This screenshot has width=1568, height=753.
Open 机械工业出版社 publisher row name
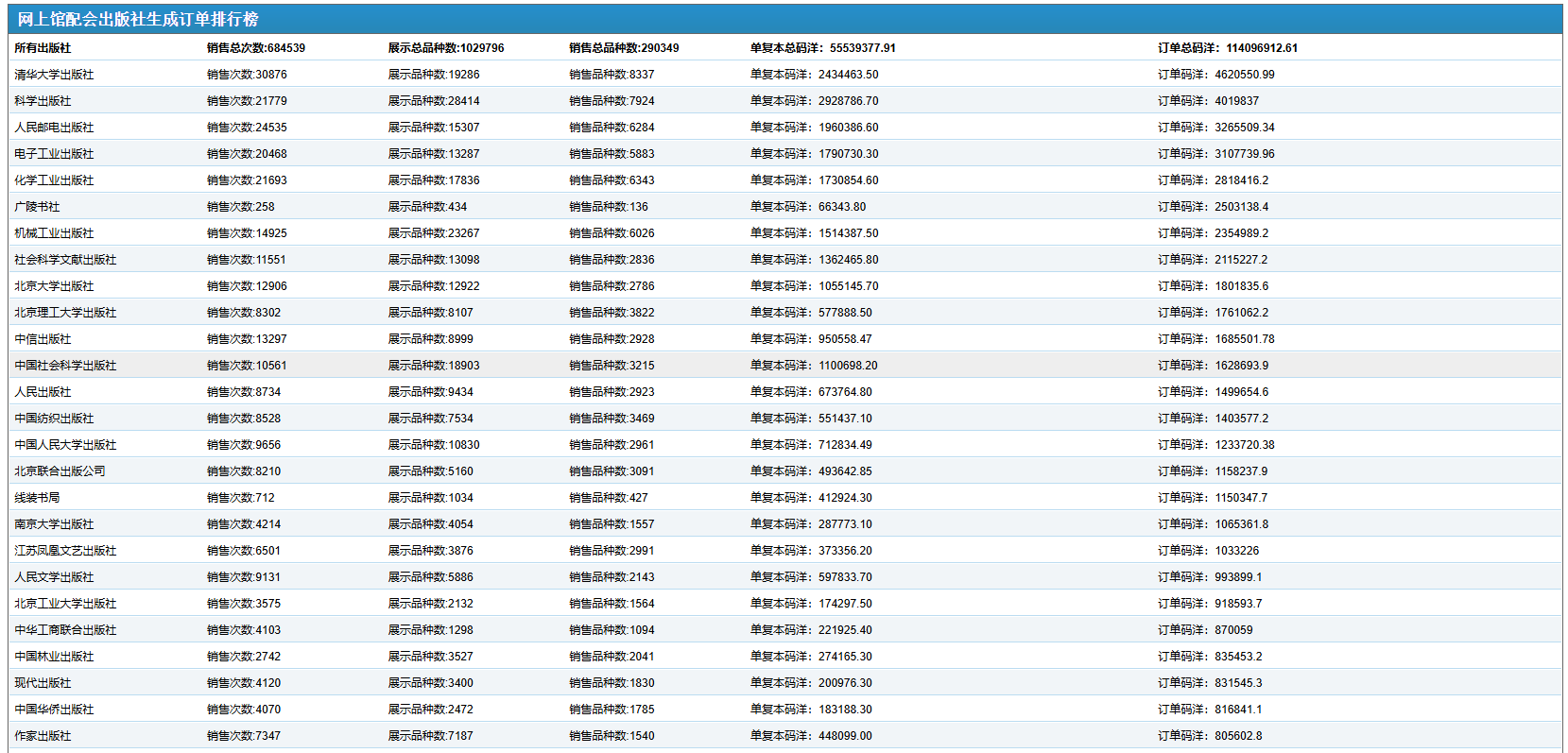54,233
